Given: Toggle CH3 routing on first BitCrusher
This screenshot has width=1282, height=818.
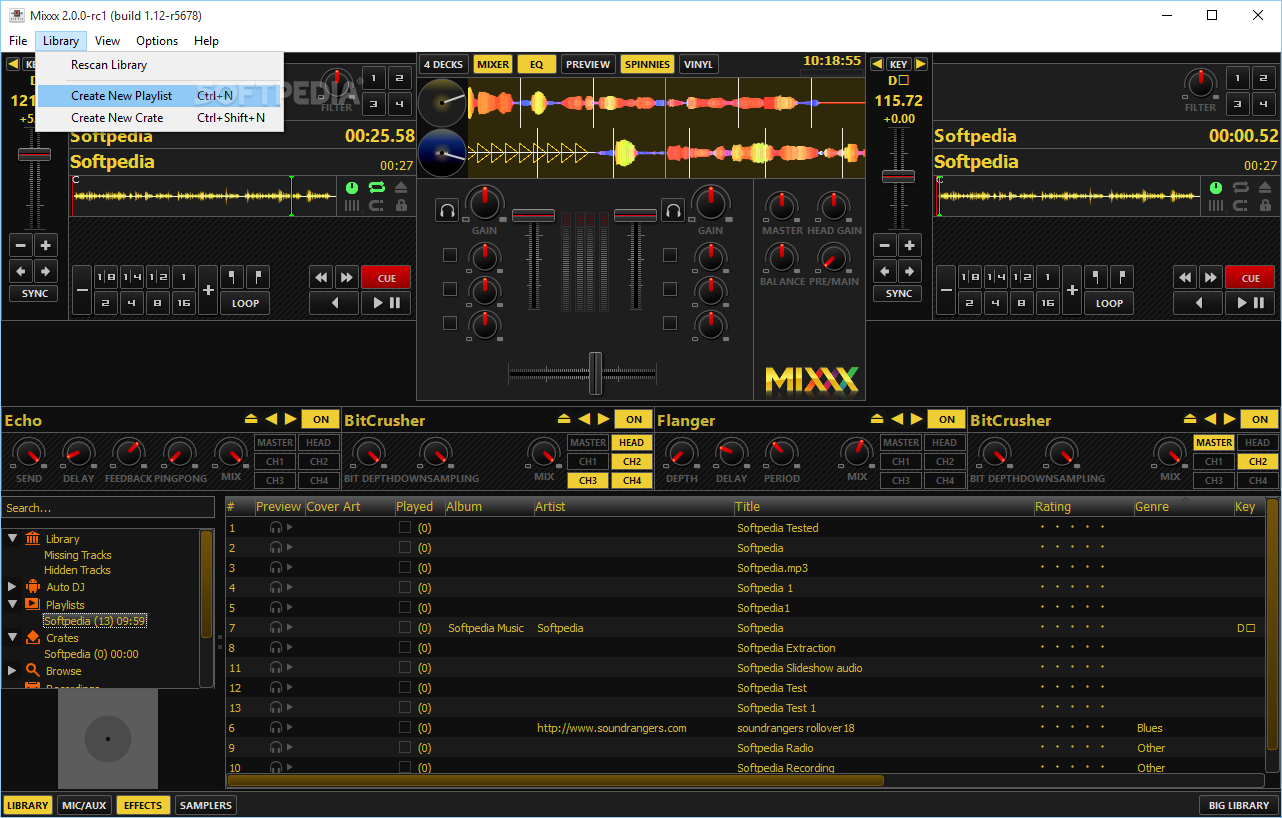Looking at the screenshot, I should [x=588, y=480].
